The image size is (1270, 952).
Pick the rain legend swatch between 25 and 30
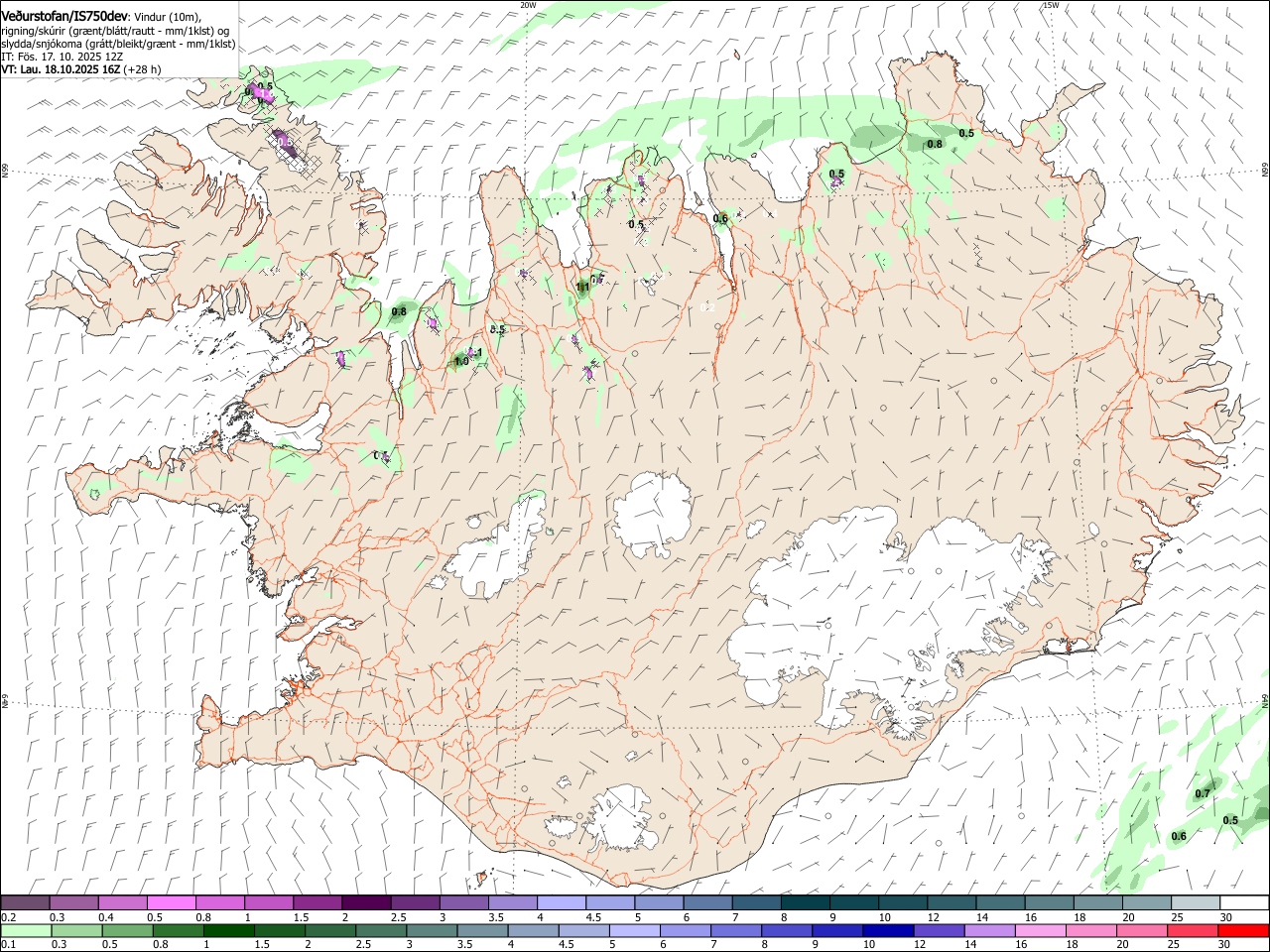coord(1194,930)
